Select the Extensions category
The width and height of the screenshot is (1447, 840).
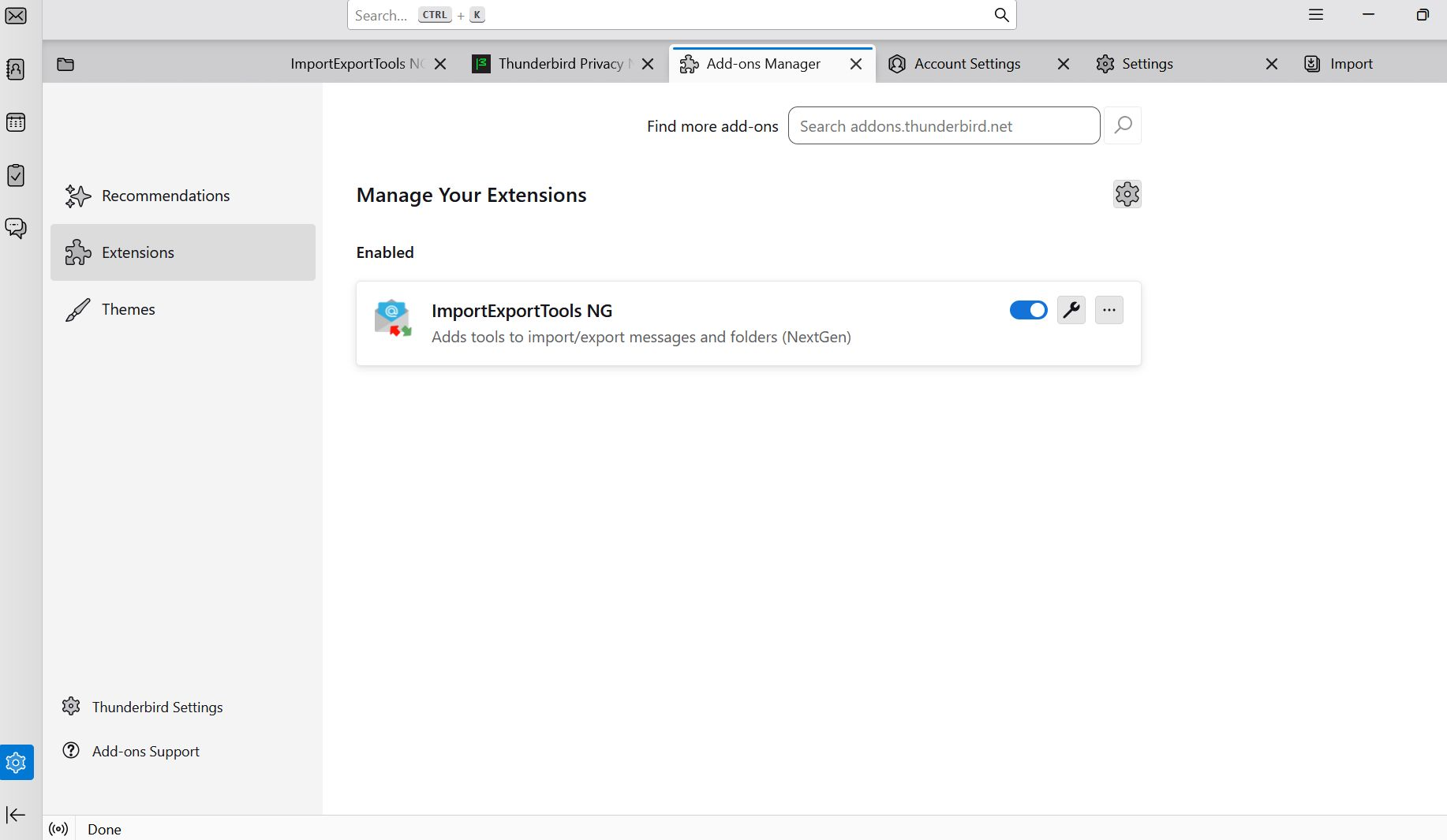click(183, 252)
